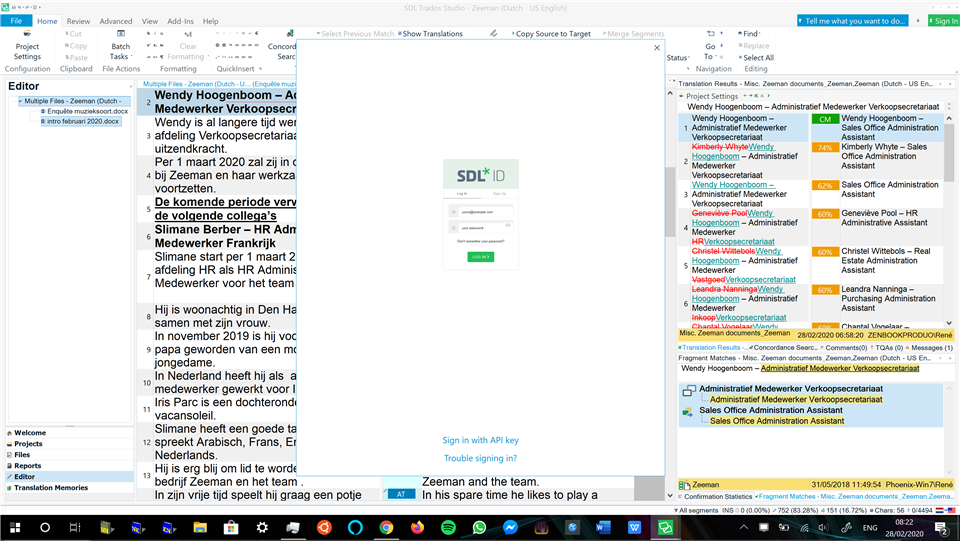Click the SDL ID login form thumbnail
This screenshot has height=541, width=960.
click(x=481, y=214)
